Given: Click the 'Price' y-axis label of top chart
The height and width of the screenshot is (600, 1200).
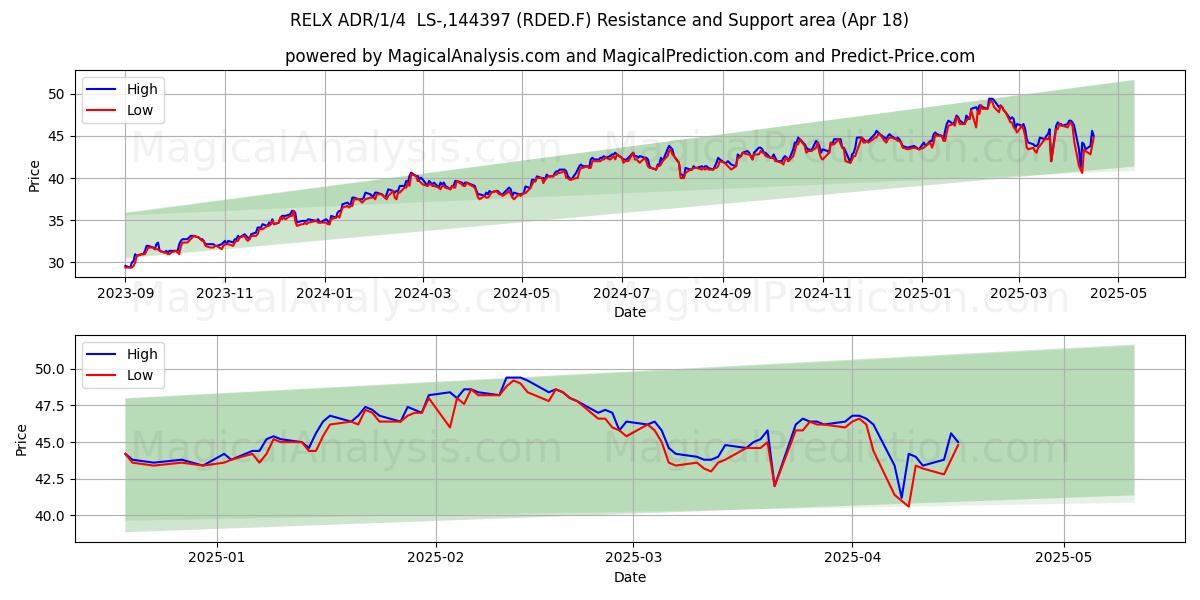Looking at the screenshot, I should point(35,174).
